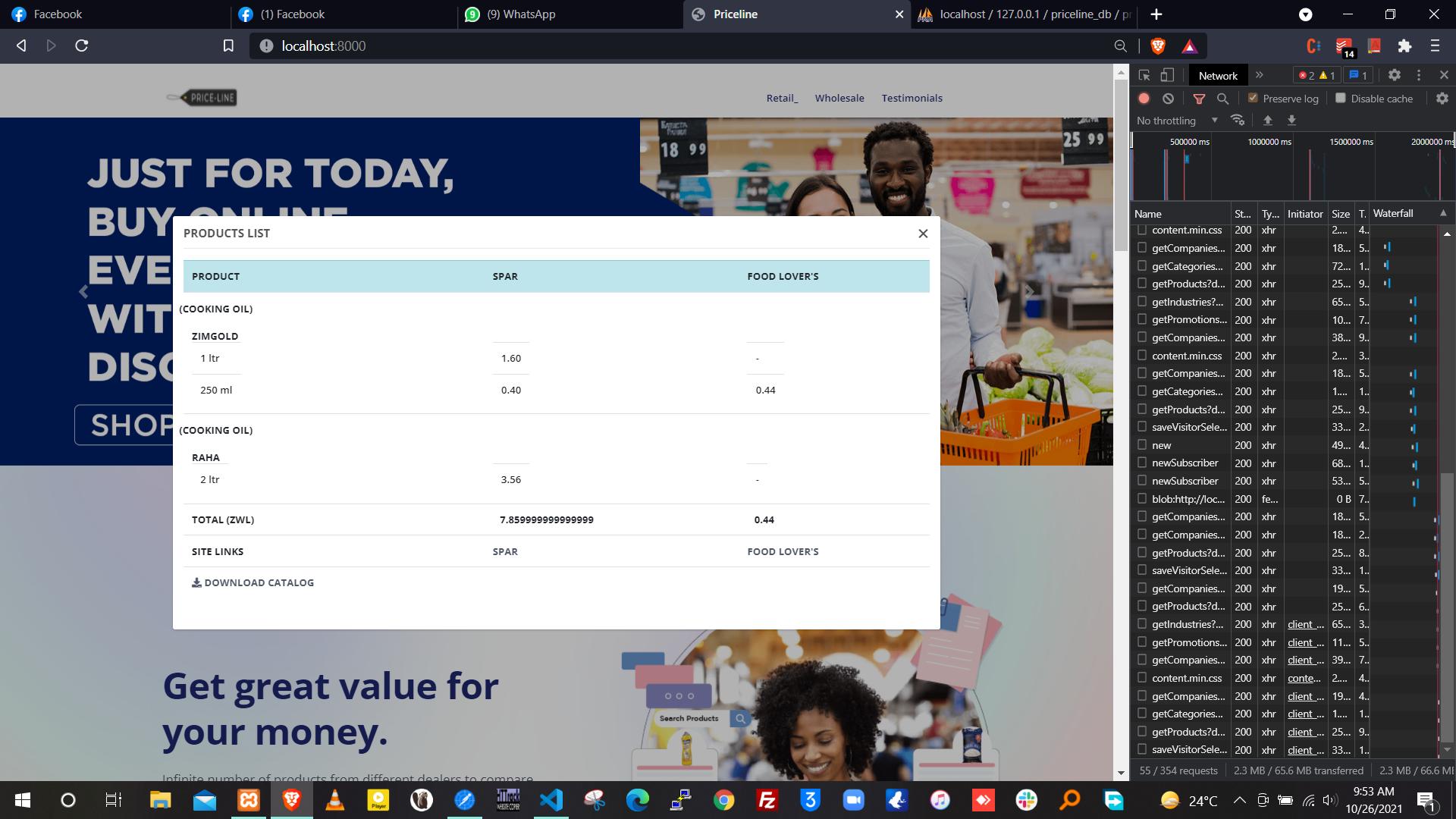
Task: Click the extension icon with the 14 badge
Action: 1345,48
